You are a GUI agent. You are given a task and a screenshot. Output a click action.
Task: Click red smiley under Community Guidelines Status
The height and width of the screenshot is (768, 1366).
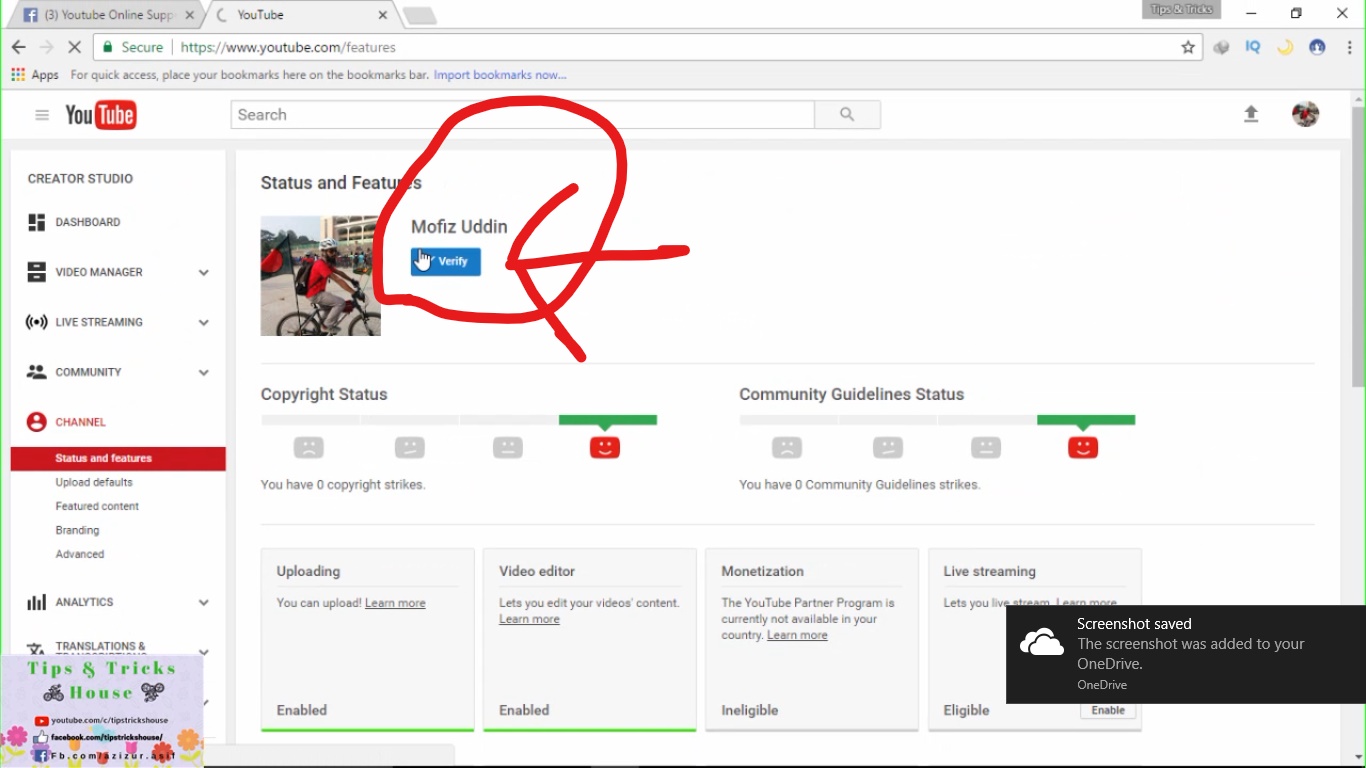click(1083, 447)
